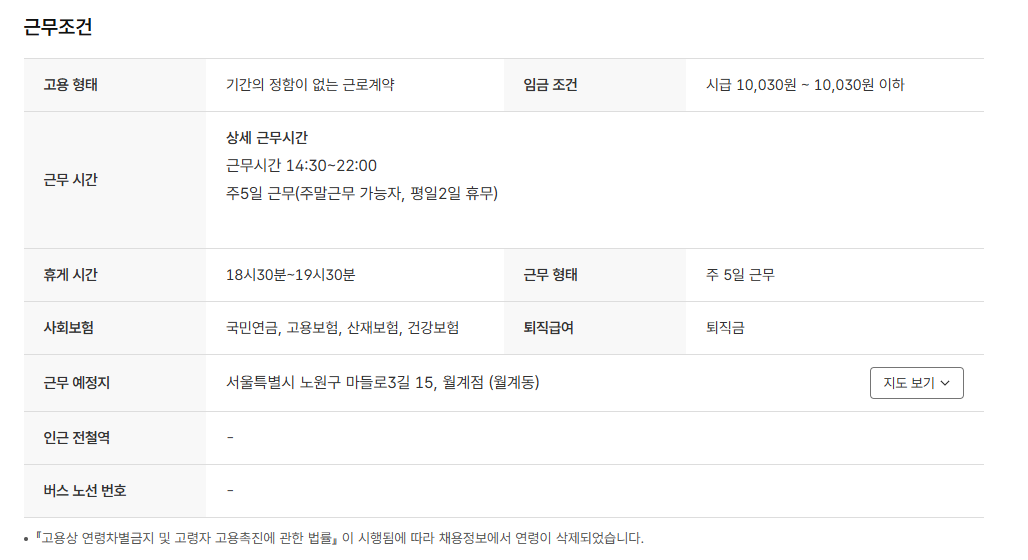Select the 주5일 근무 weekend availability line

[361, 193]
